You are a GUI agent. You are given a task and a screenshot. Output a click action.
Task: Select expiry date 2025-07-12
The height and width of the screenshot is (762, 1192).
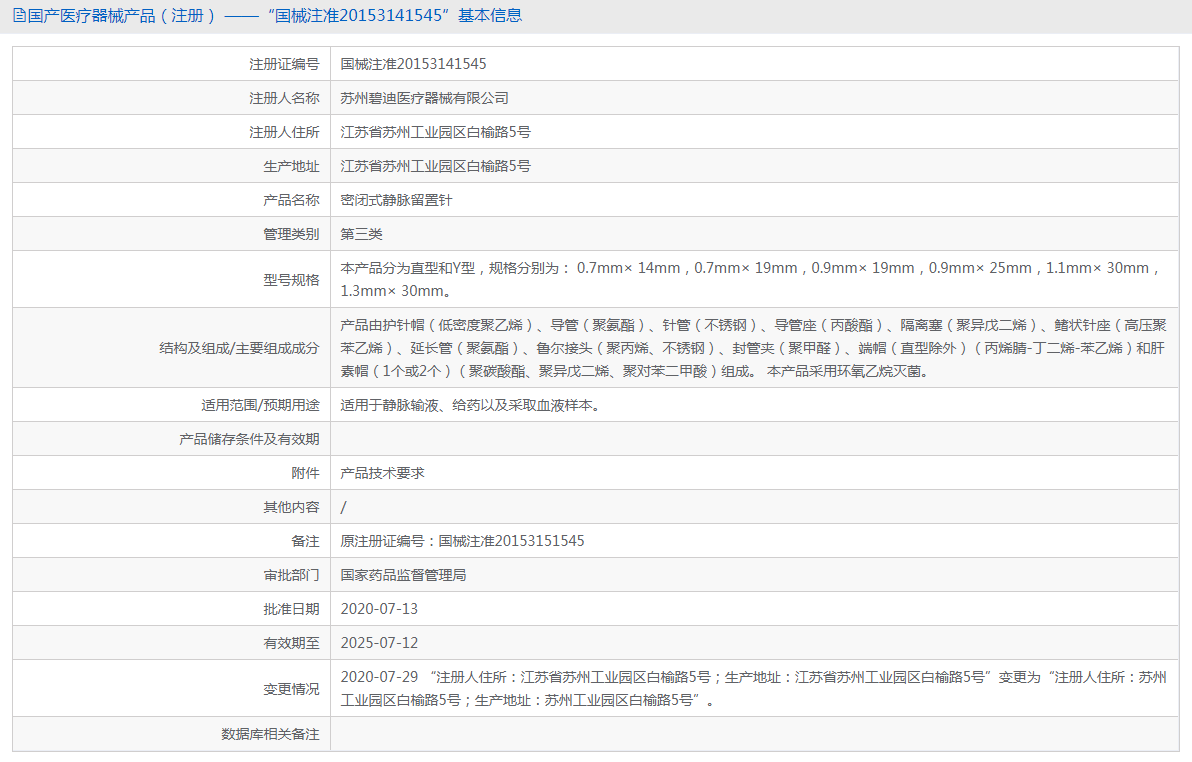pyautogui.click(x=379, y=643)
